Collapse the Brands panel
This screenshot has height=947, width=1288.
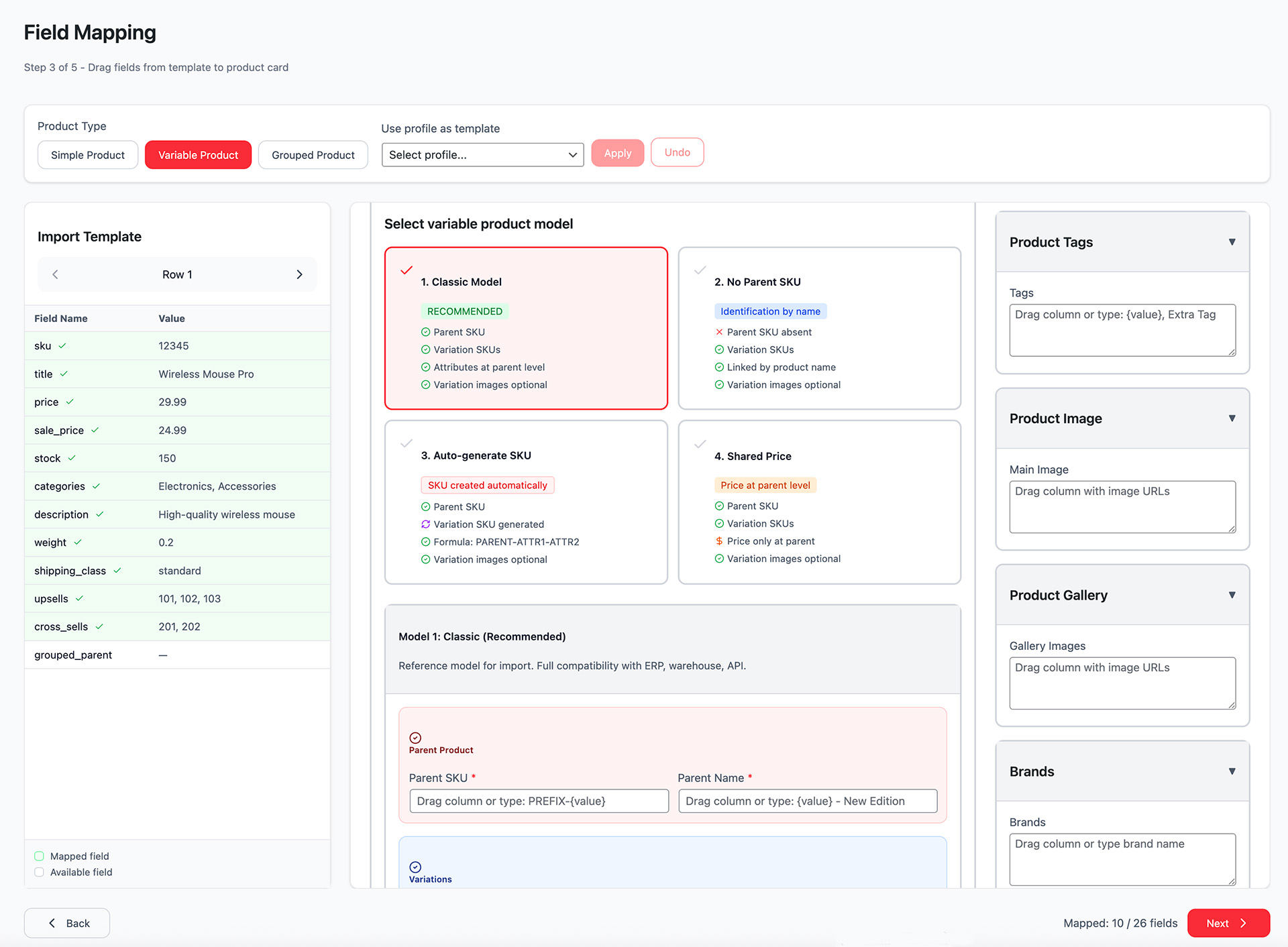[x=1232, y=771]
